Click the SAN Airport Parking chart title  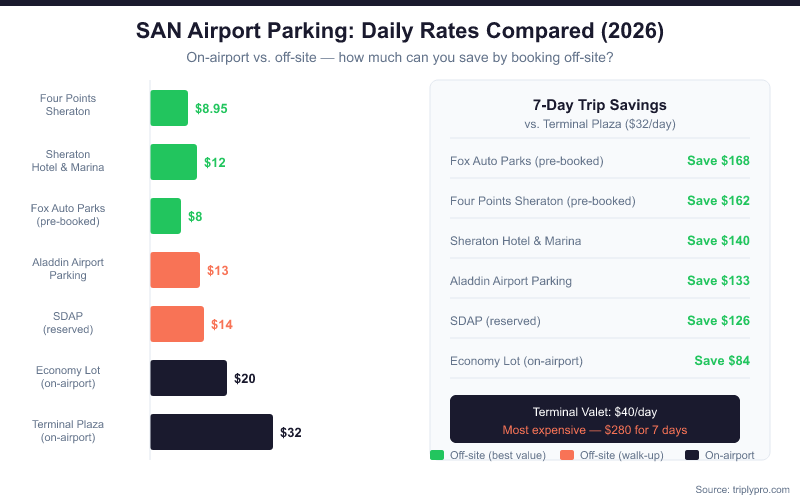[400, 32]
